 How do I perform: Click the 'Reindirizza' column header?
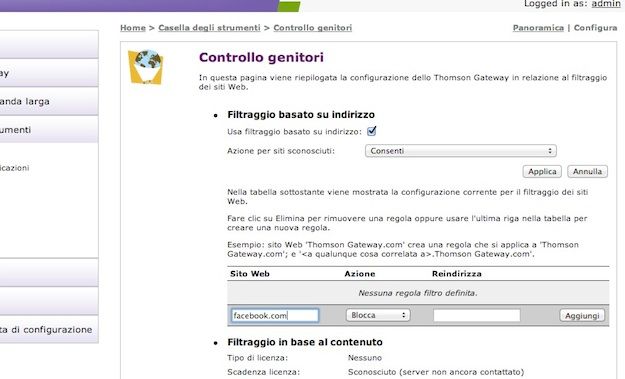point(457,274)
